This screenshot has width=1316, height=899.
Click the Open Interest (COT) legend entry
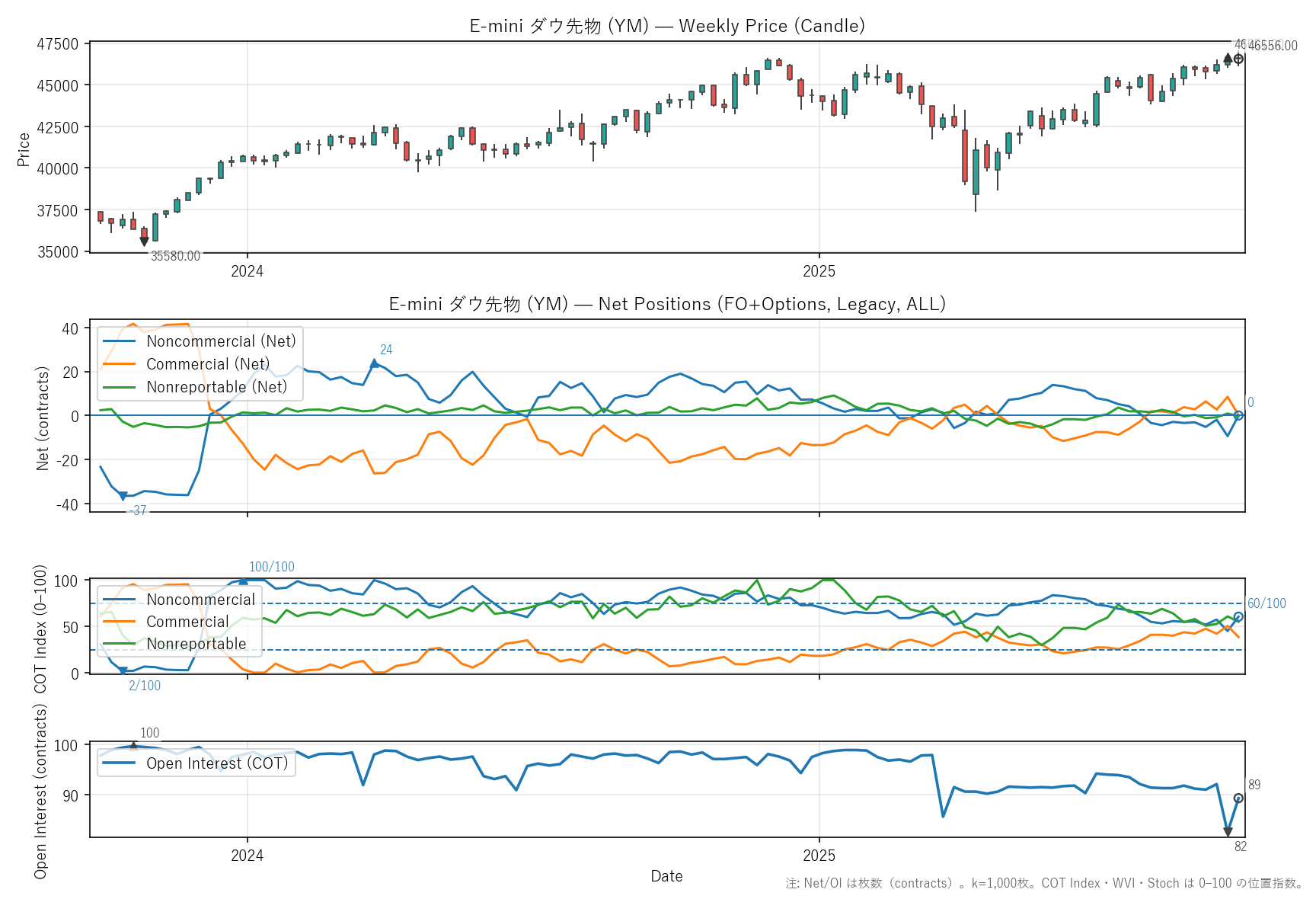coord(217,763)
